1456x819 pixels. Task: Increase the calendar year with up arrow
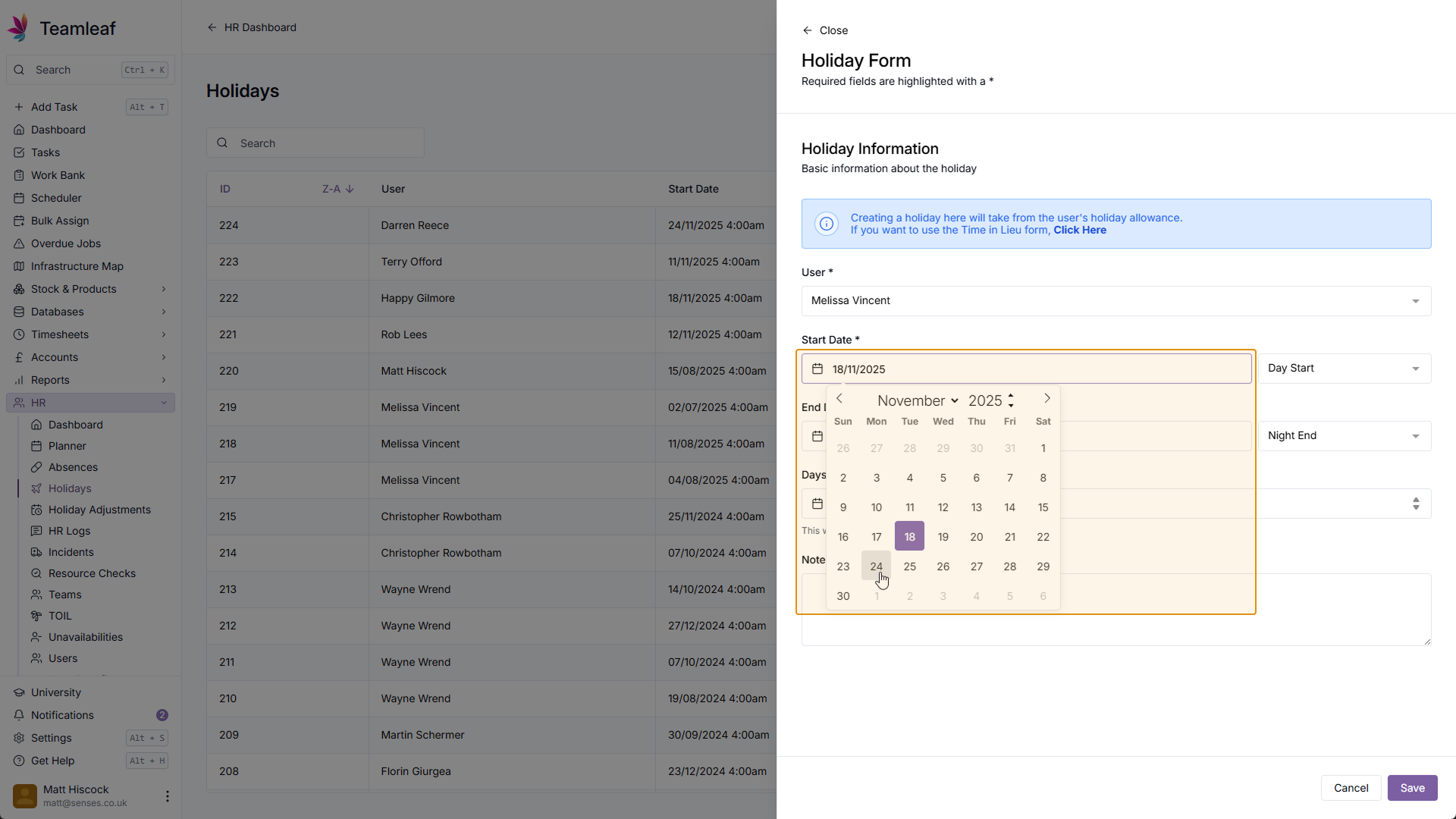click(x=1011, y=396)
